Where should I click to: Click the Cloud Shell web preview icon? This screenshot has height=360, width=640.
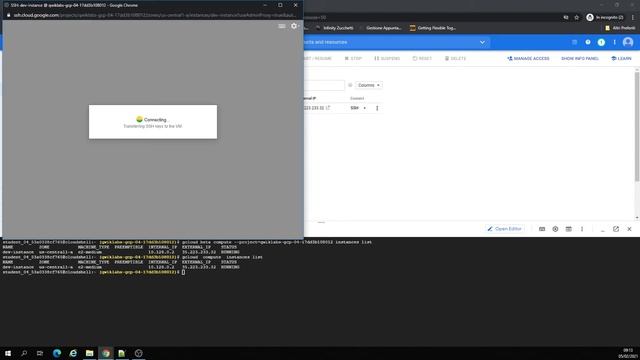pos(568,229)
